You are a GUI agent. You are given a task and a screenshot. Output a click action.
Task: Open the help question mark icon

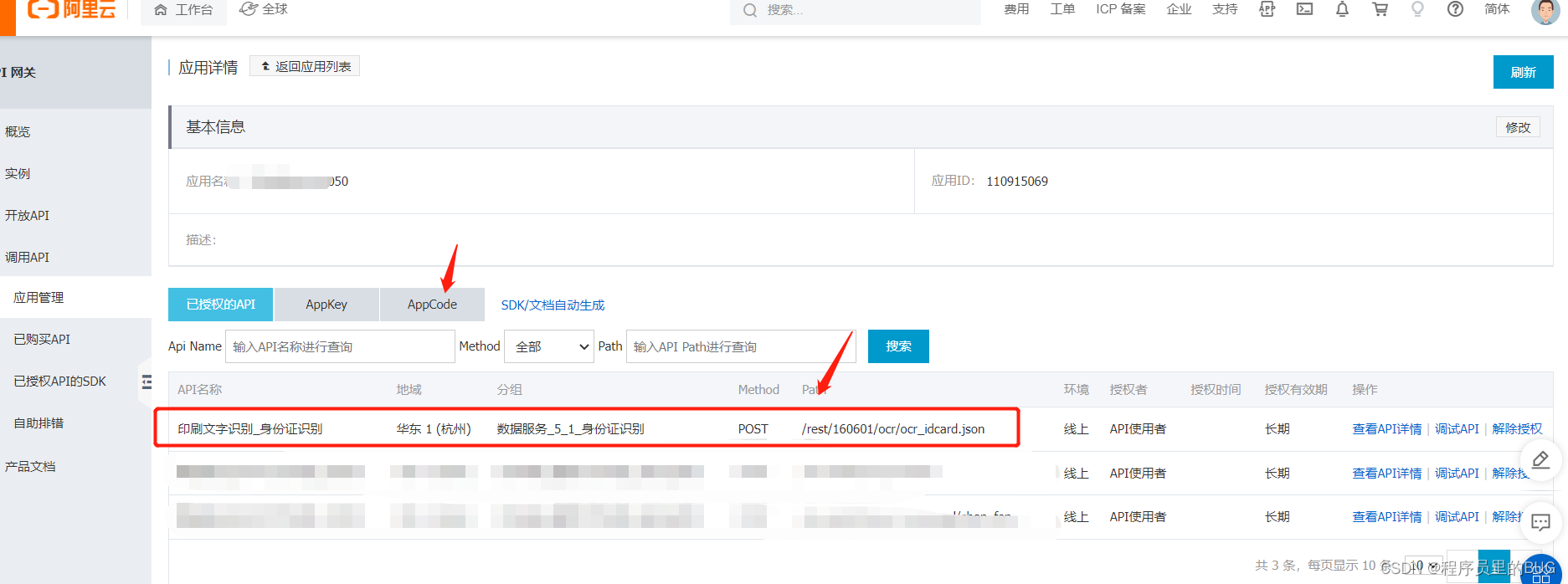pos(1455,9)
